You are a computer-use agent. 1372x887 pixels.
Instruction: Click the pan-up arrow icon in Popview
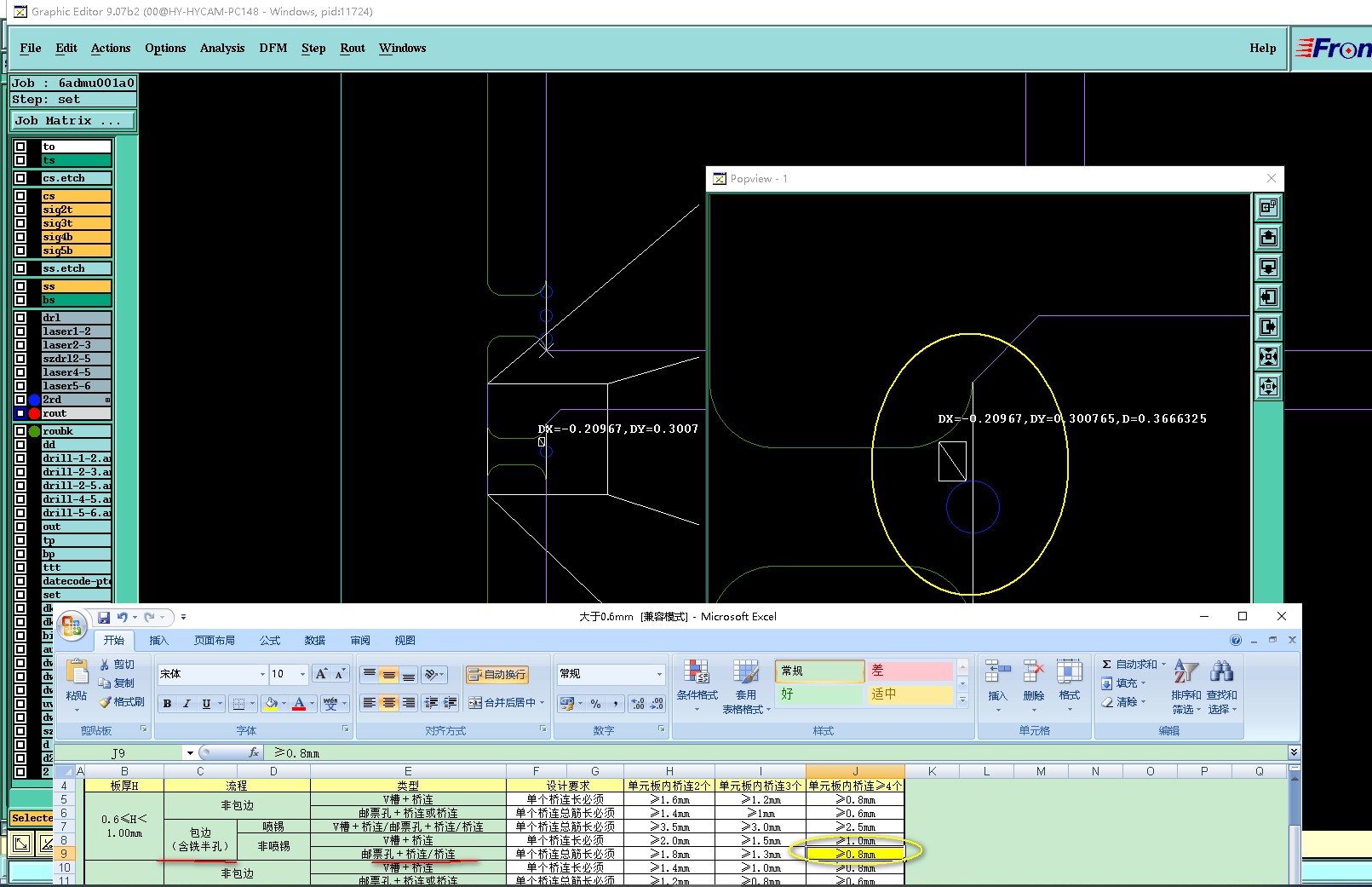click(1268, 238)
